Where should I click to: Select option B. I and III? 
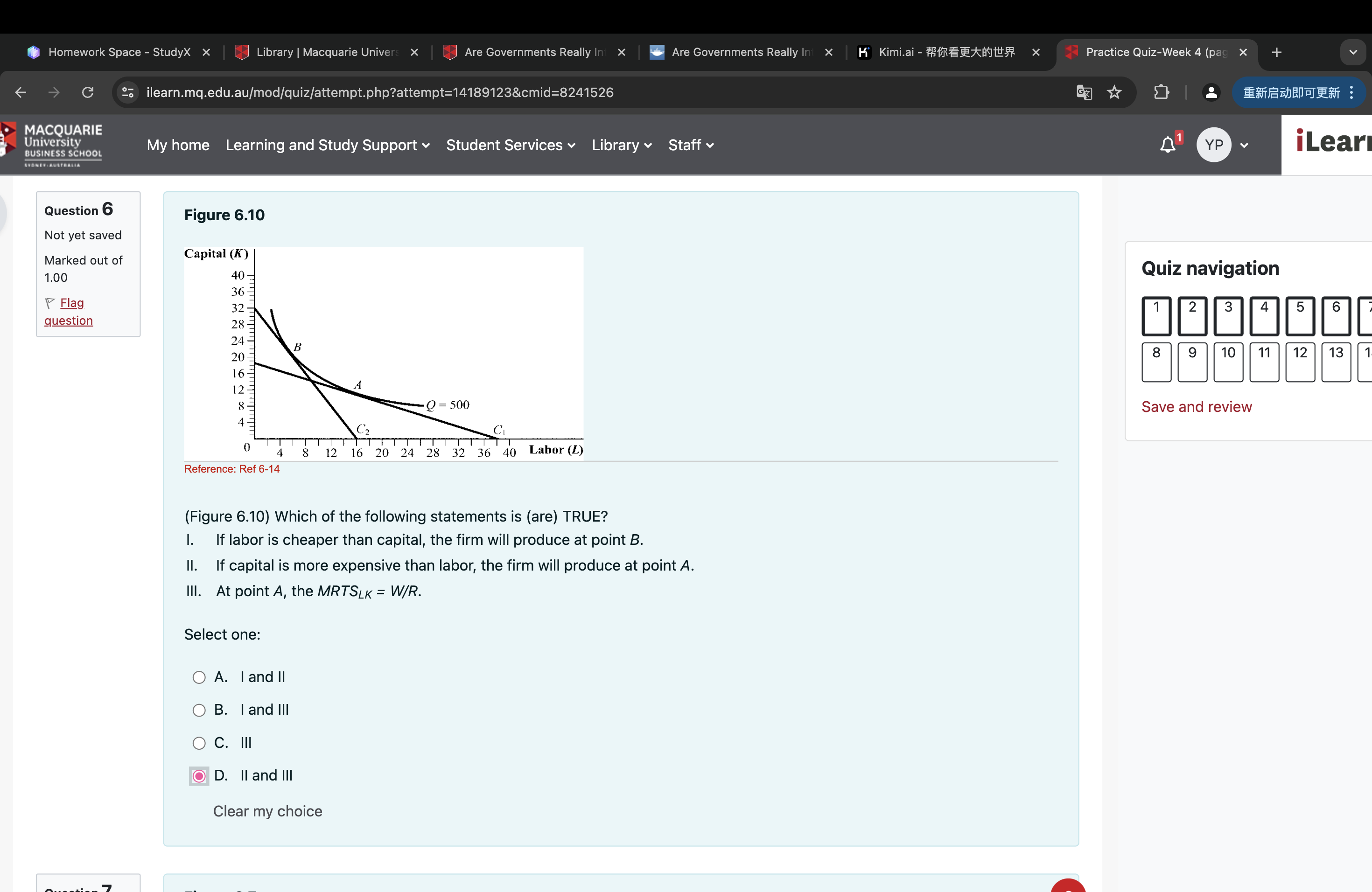click(x=199, y=710)
